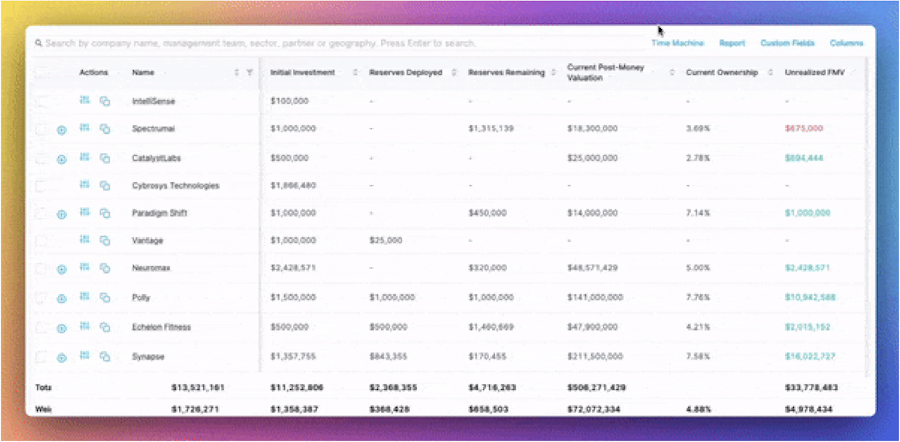Expand Paradigm Shift row with plus icon

click(62, 214)
